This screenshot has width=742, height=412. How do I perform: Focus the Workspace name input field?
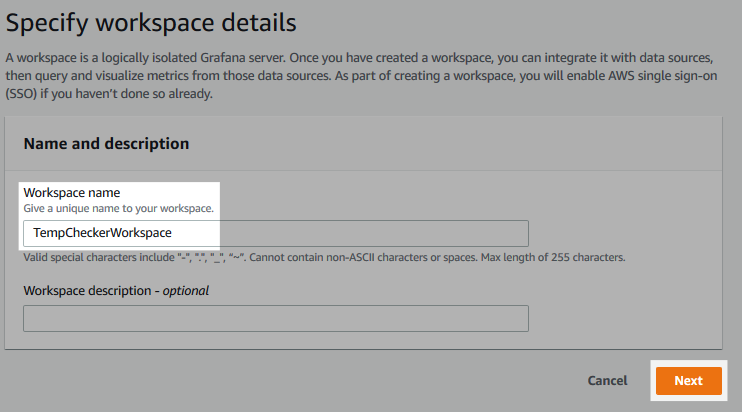[276, 233]
